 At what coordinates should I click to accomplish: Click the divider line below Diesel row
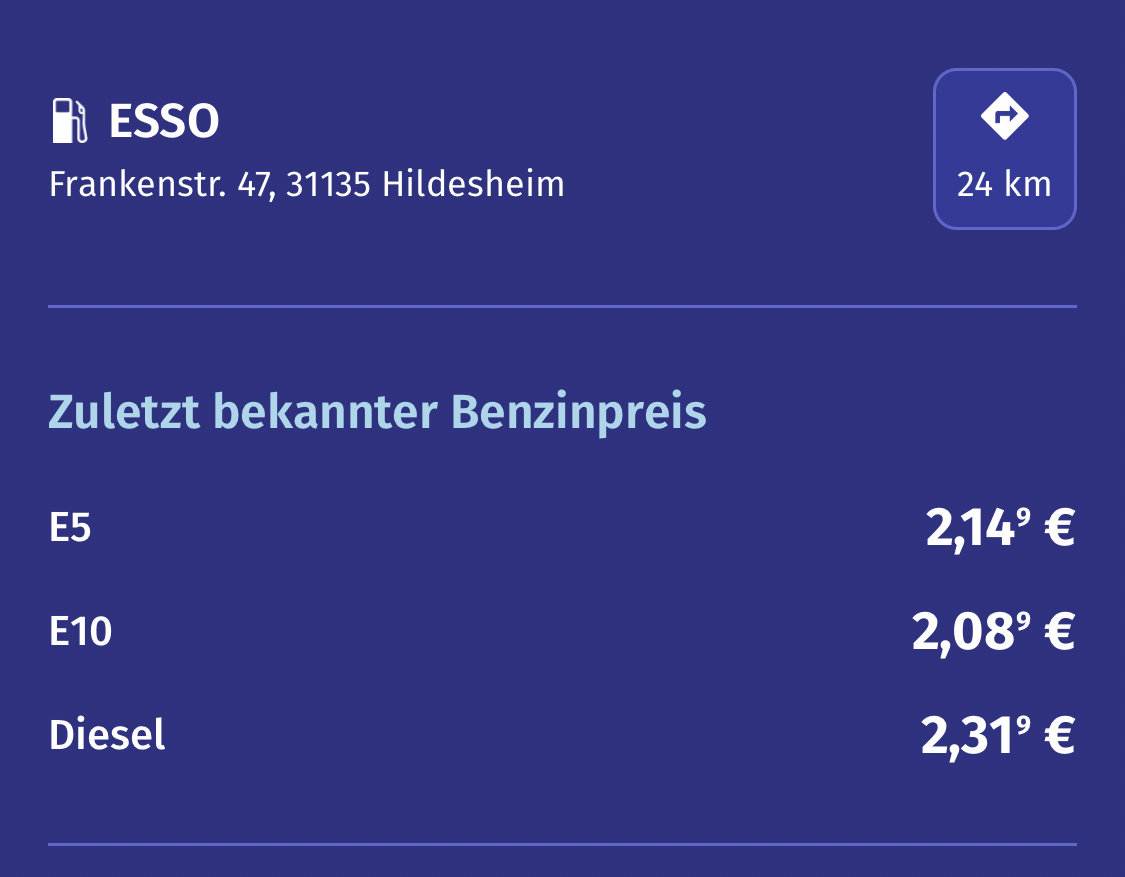[x=562, y=844]
